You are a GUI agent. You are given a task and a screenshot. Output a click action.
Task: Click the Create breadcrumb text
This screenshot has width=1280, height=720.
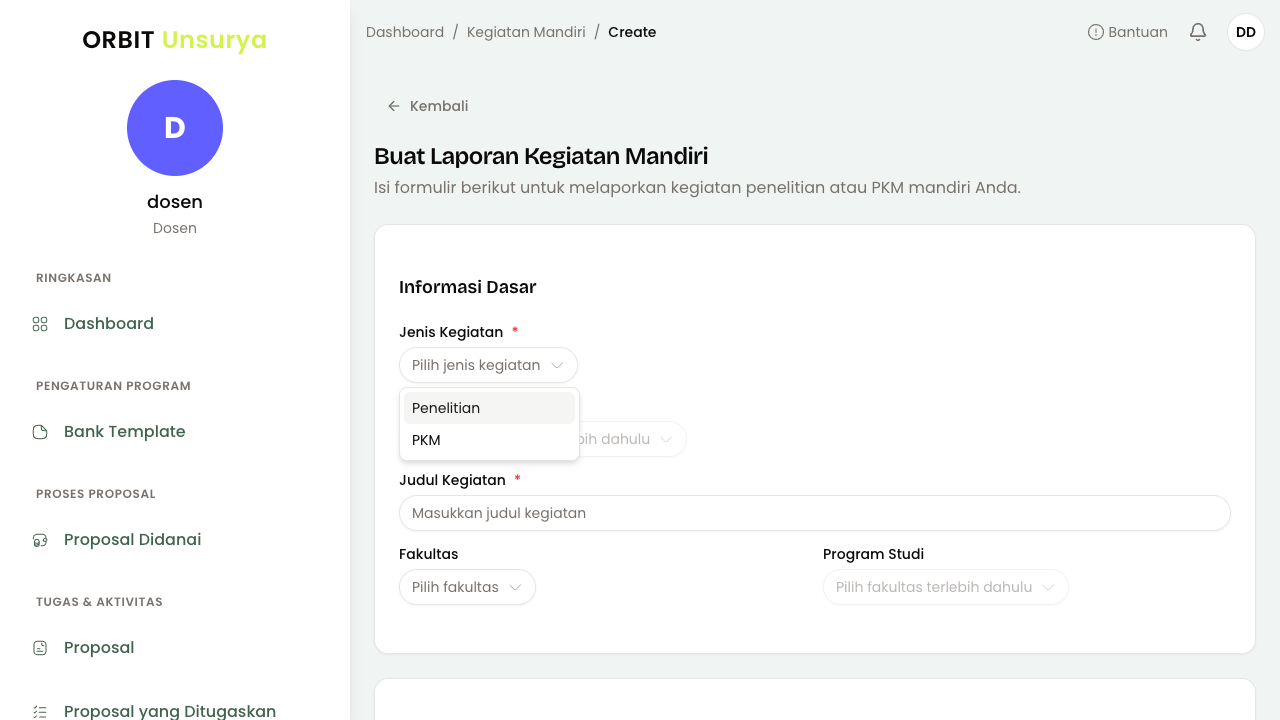pos(632,32)
